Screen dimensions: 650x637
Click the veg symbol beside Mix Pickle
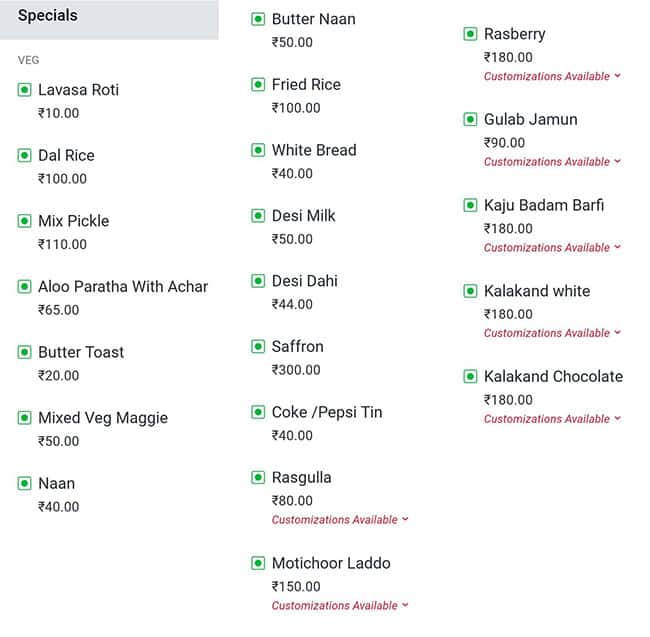coord(25,221)
